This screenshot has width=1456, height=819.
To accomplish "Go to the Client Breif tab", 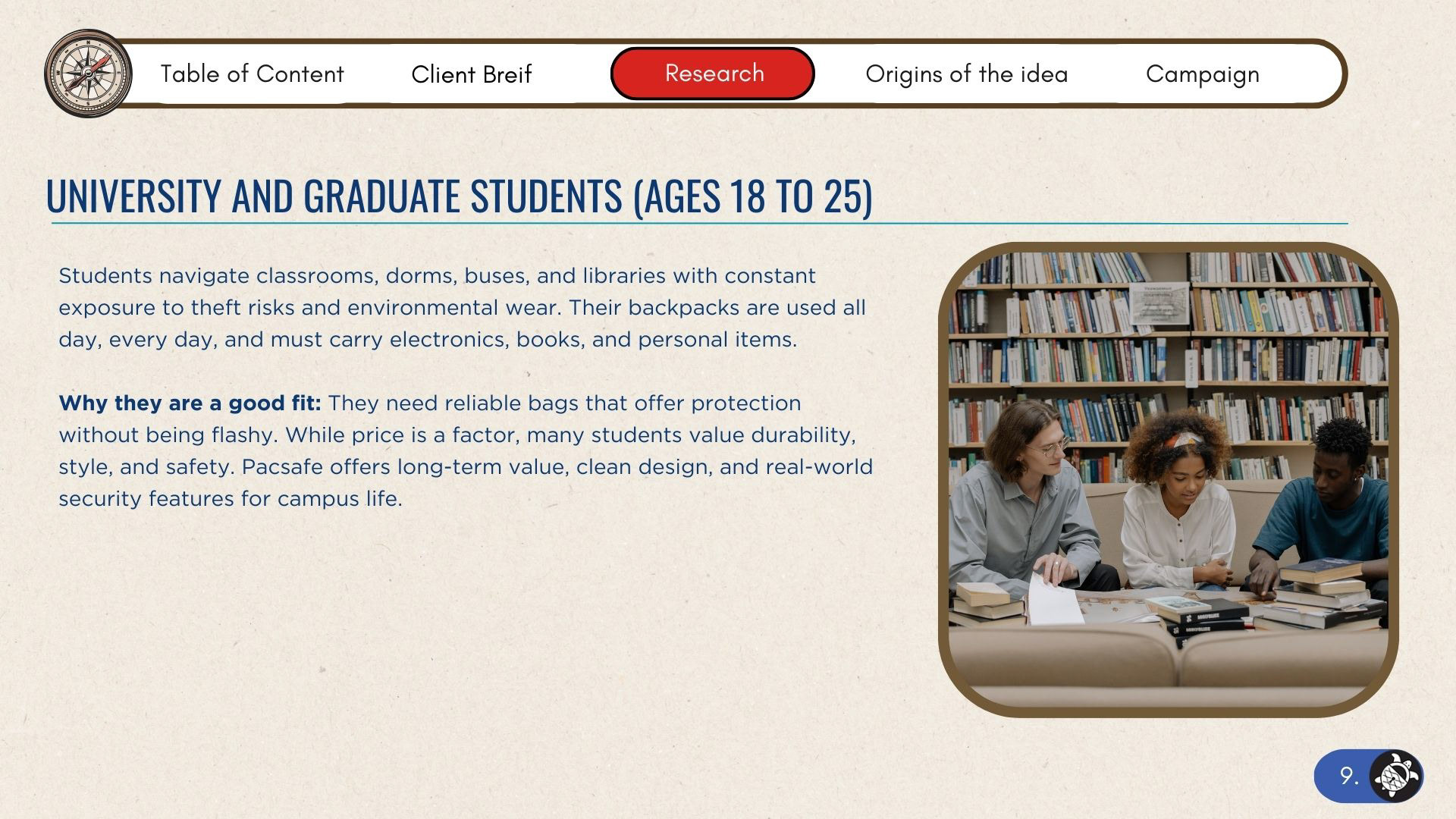I will 471,74.
